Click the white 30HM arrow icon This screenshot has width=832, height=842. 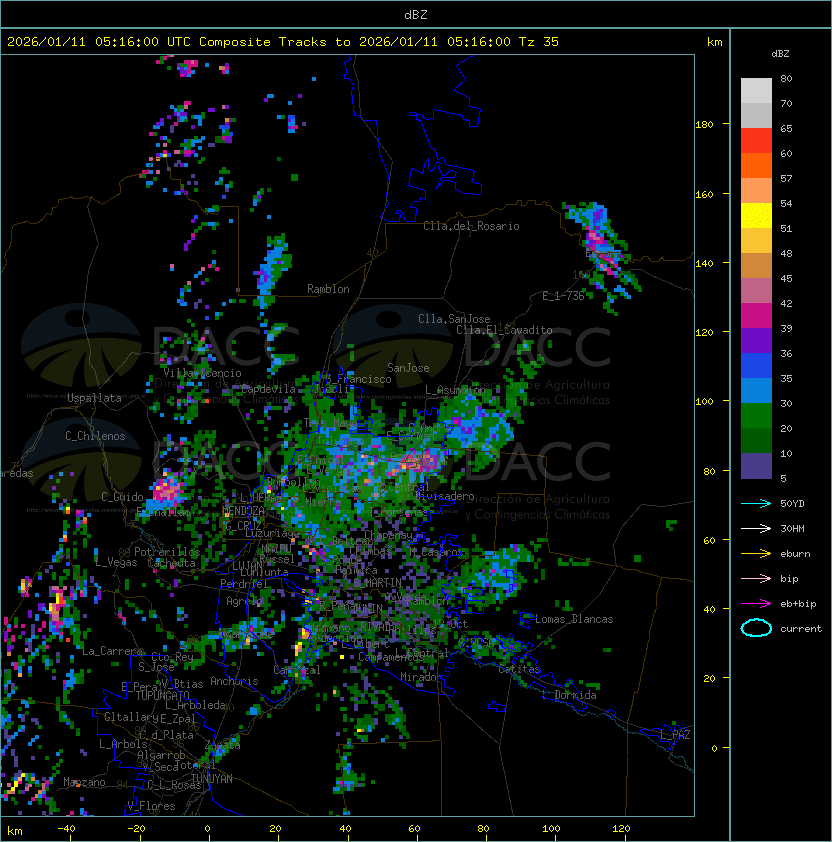tap(756, 528)
